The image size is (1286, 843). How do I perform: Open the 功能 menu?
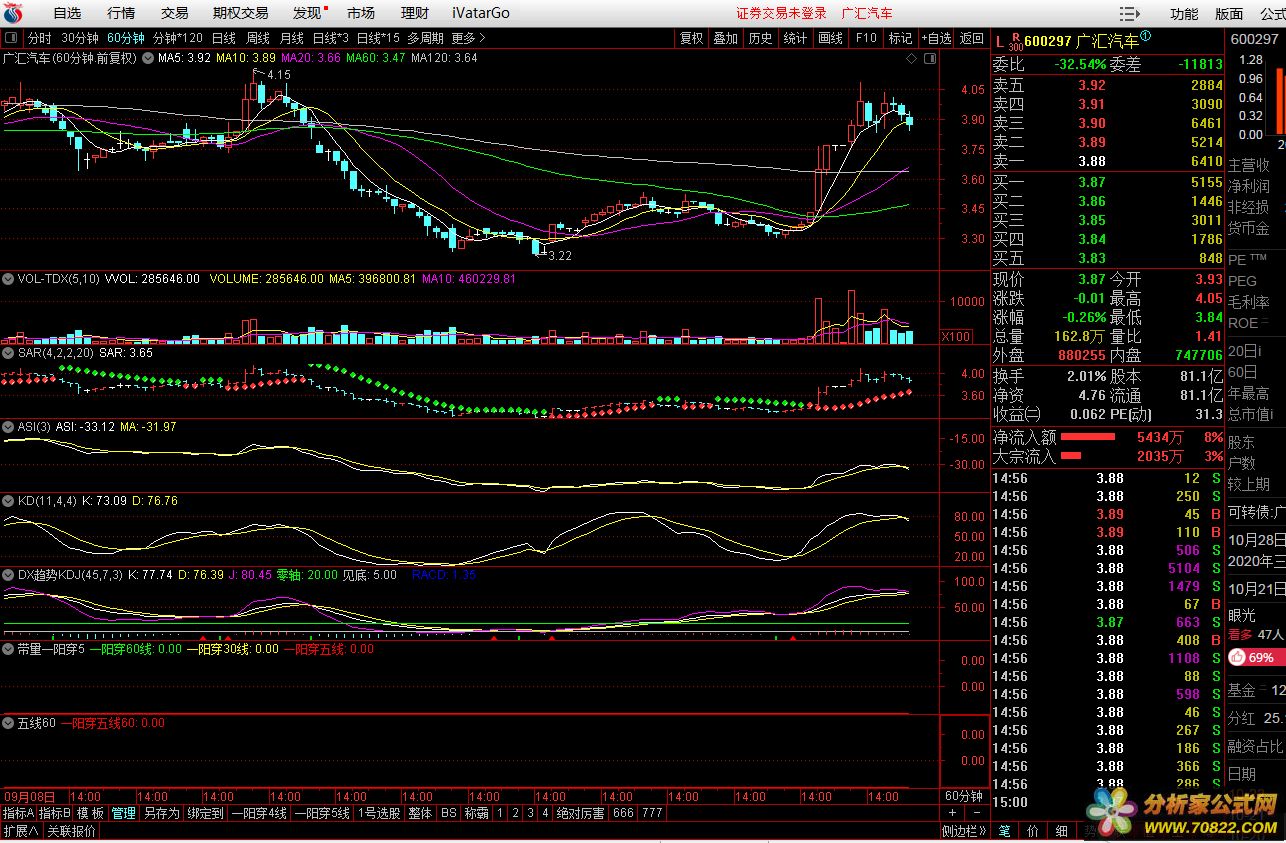pos(1184,14)
